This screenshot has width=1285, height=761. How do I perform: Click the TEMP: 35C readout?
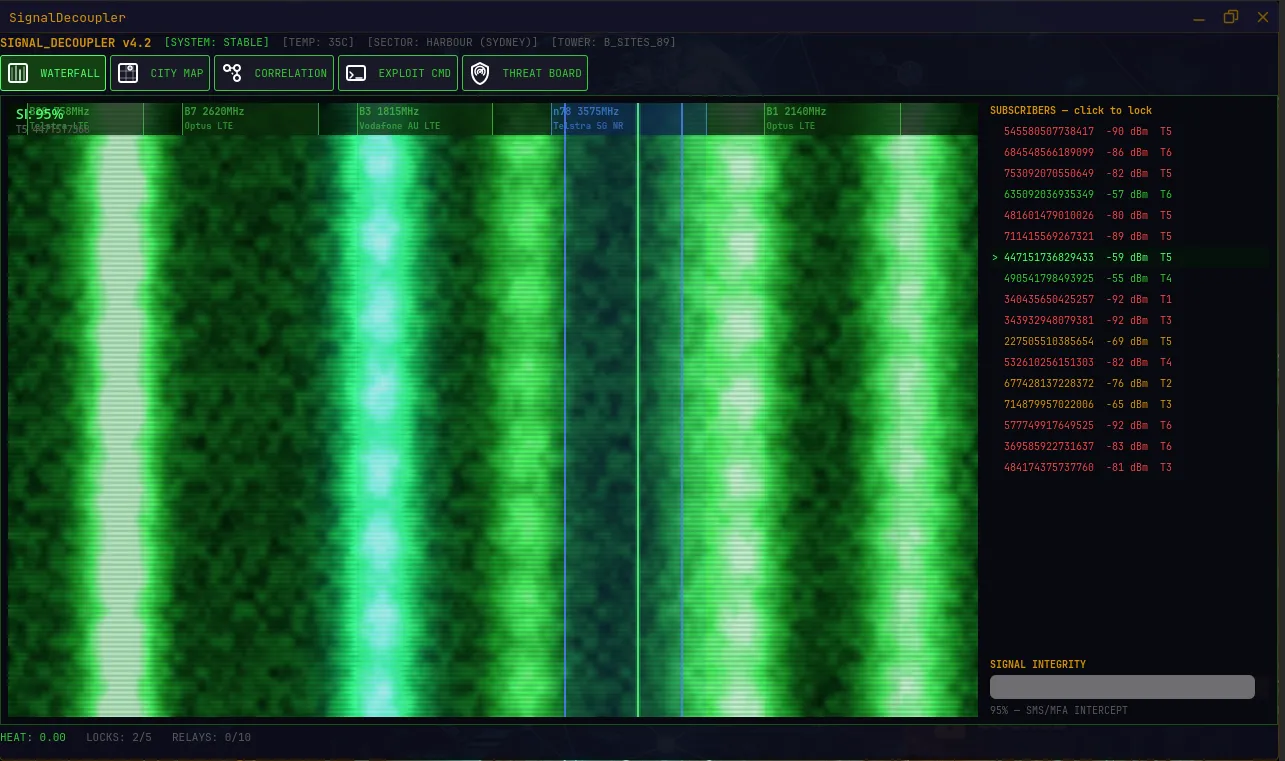tap(319, 42)
